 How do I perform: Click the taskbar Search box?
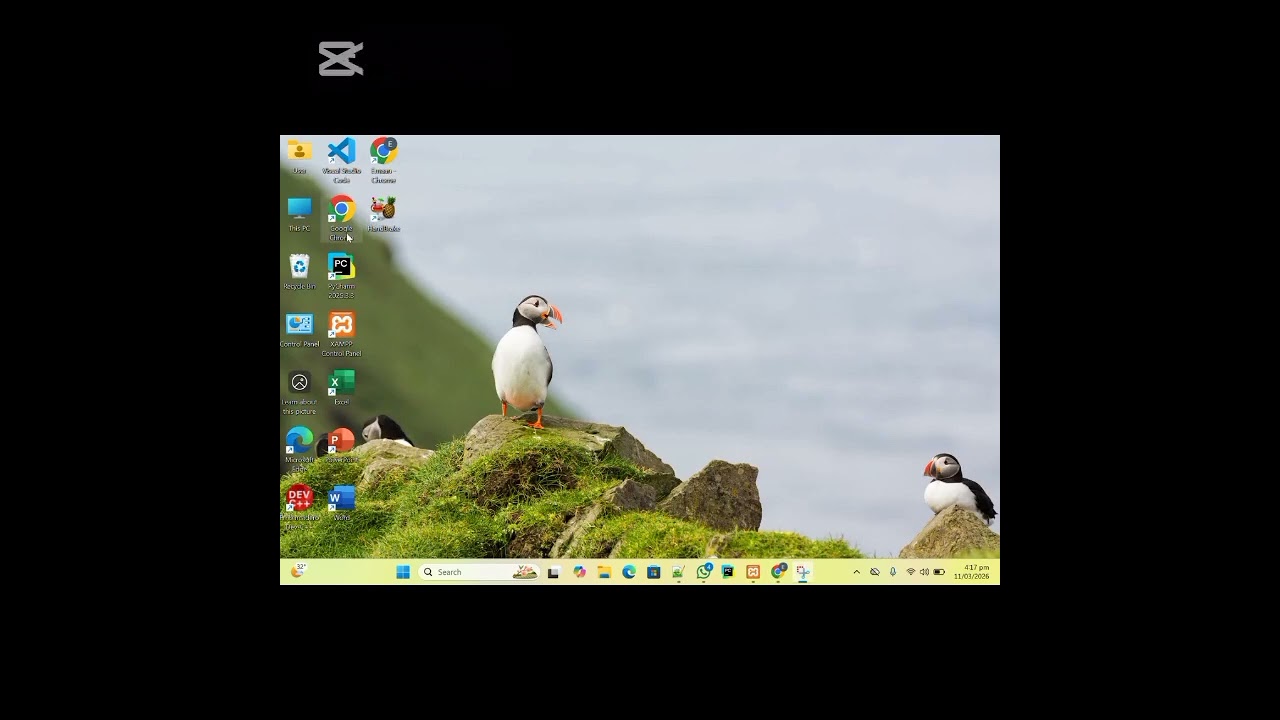click(480, 572)
